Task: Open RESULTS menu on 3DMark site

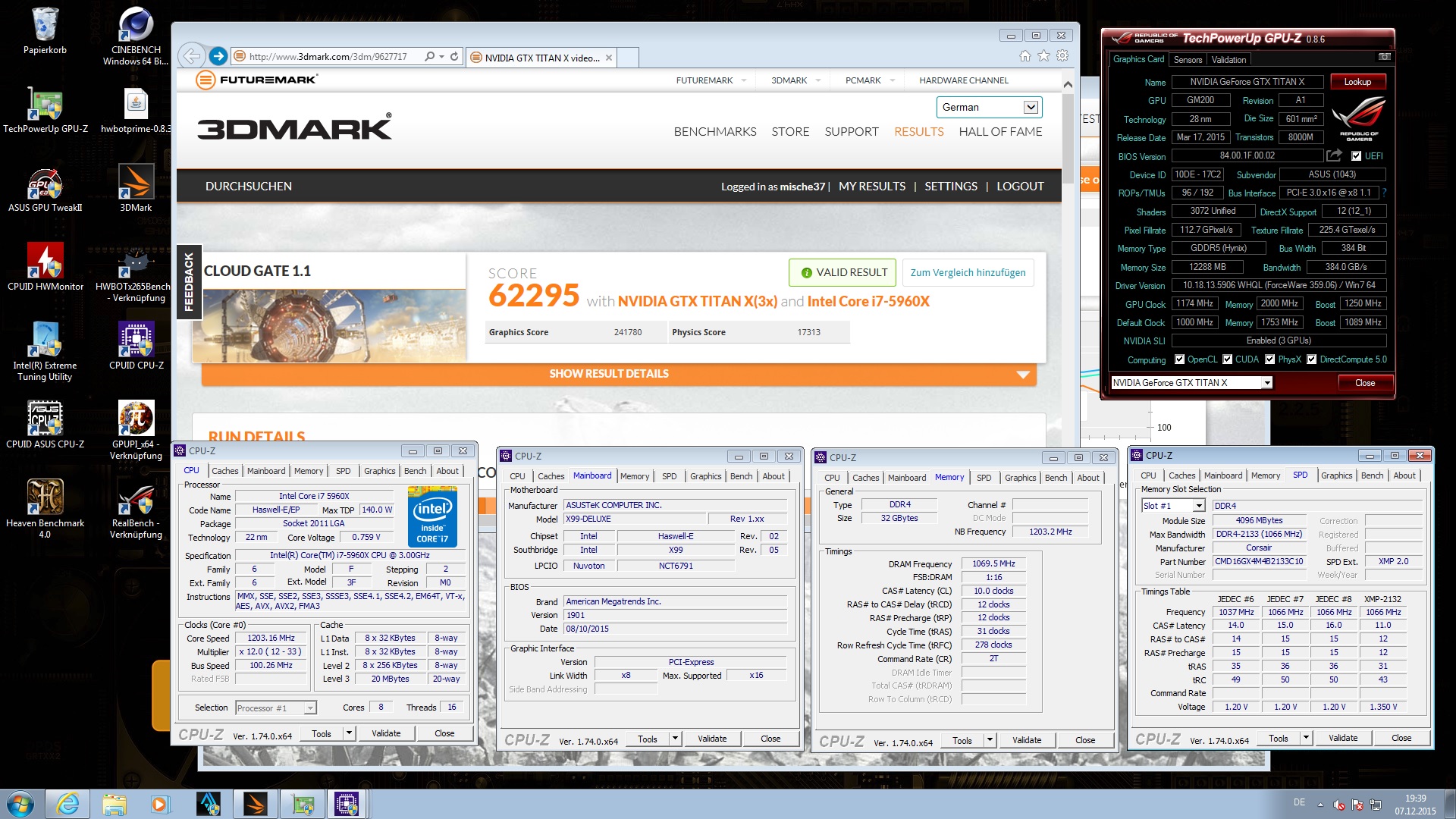Action: (918, 131)
